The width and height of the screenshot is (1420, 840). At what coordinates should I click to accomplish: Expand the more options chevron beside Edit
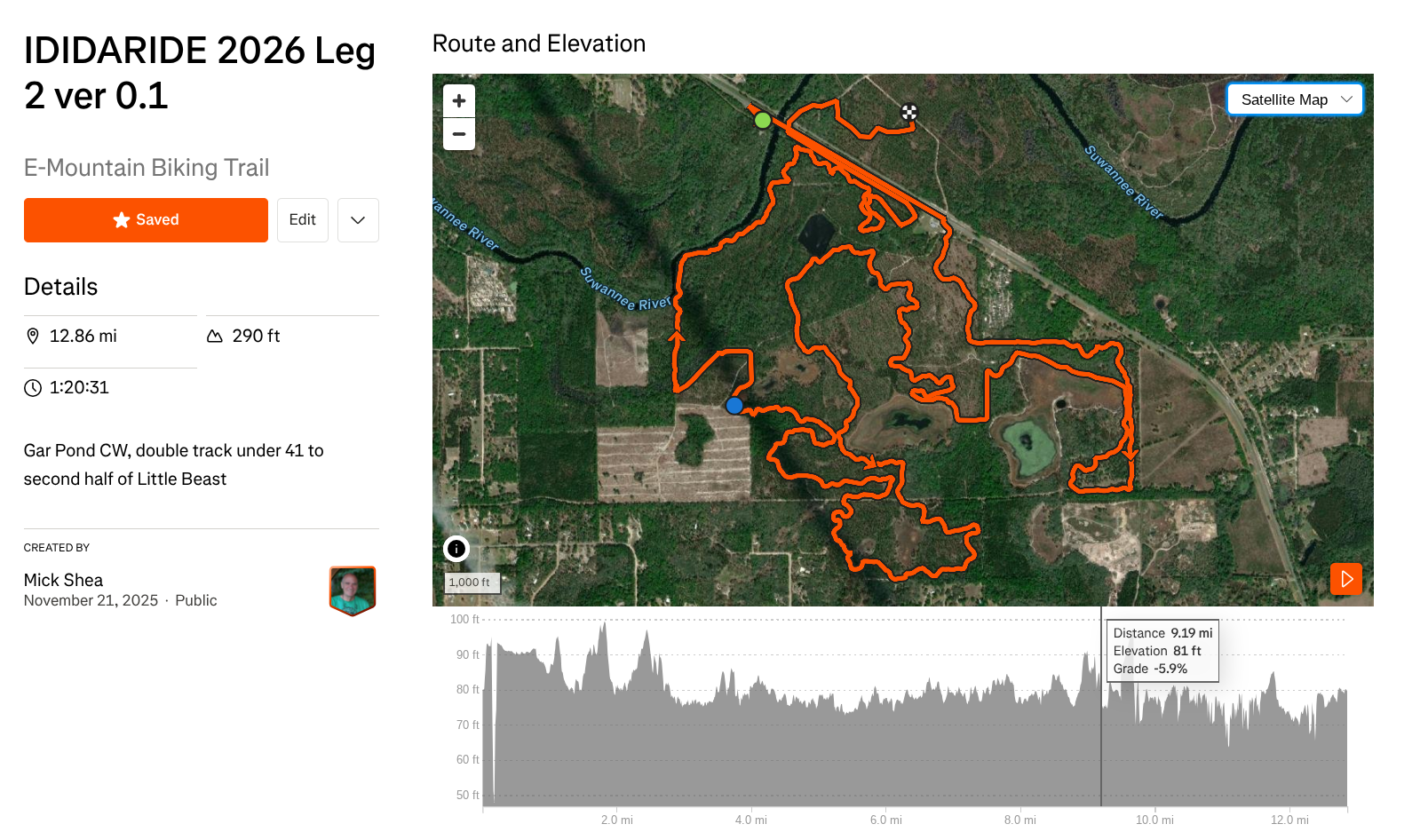tap(358, 220)
